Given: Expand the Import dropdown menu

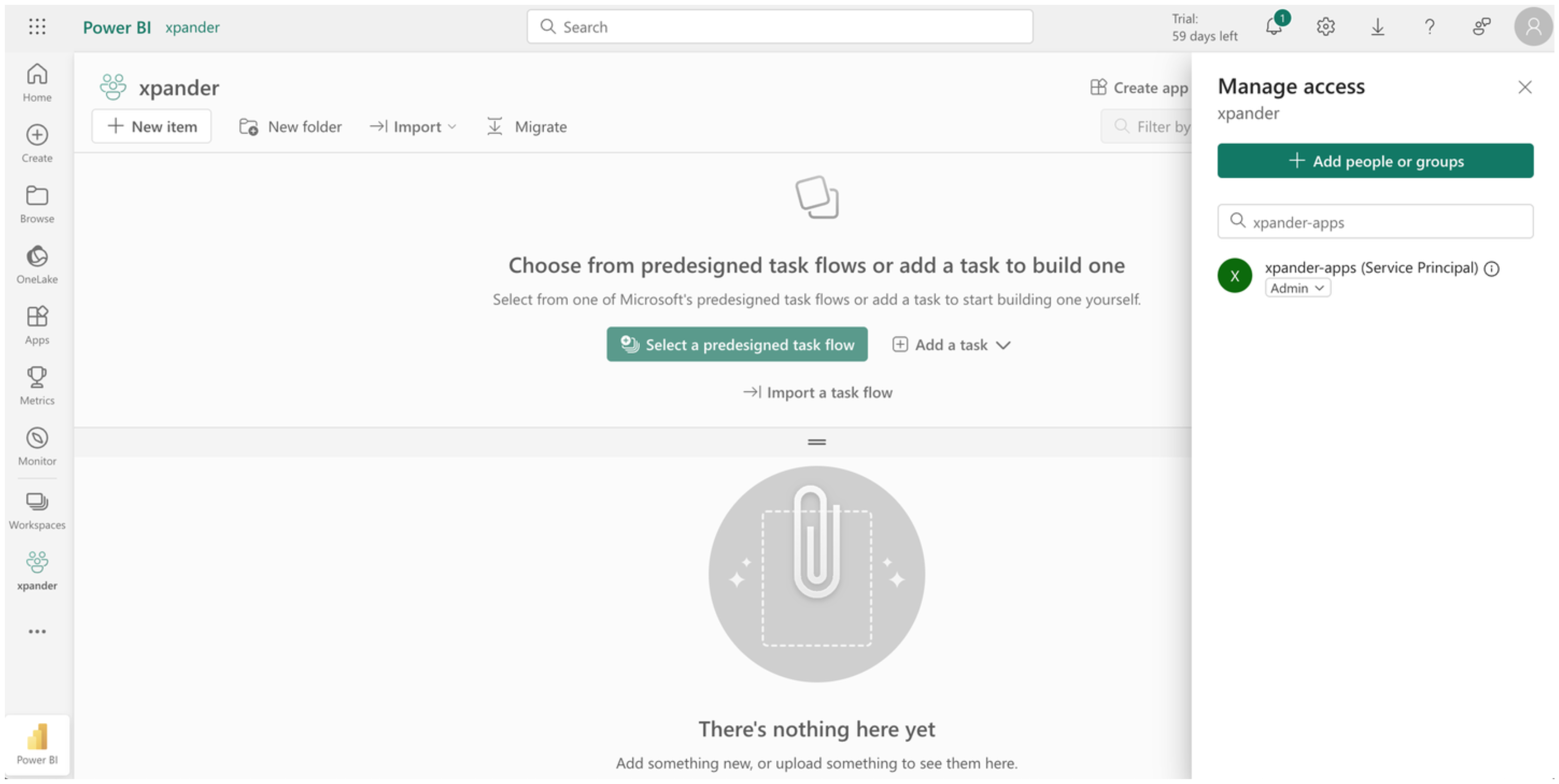Looking at the screenshot, I should [x=413, y=127].
